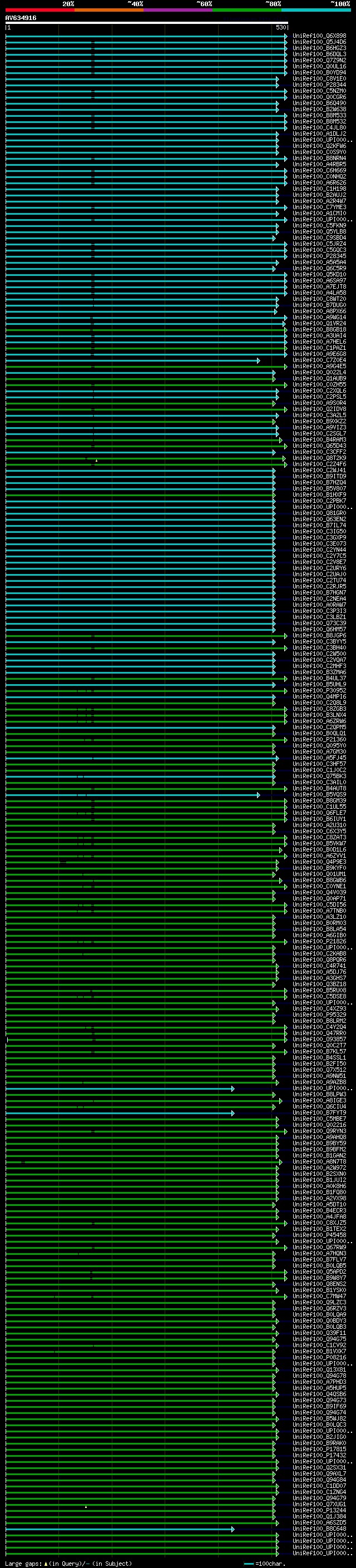Click the green ~80% identity legend segment
This screenshot has width=356, height=1568.
pyautogui.click(x=247, y=10)
